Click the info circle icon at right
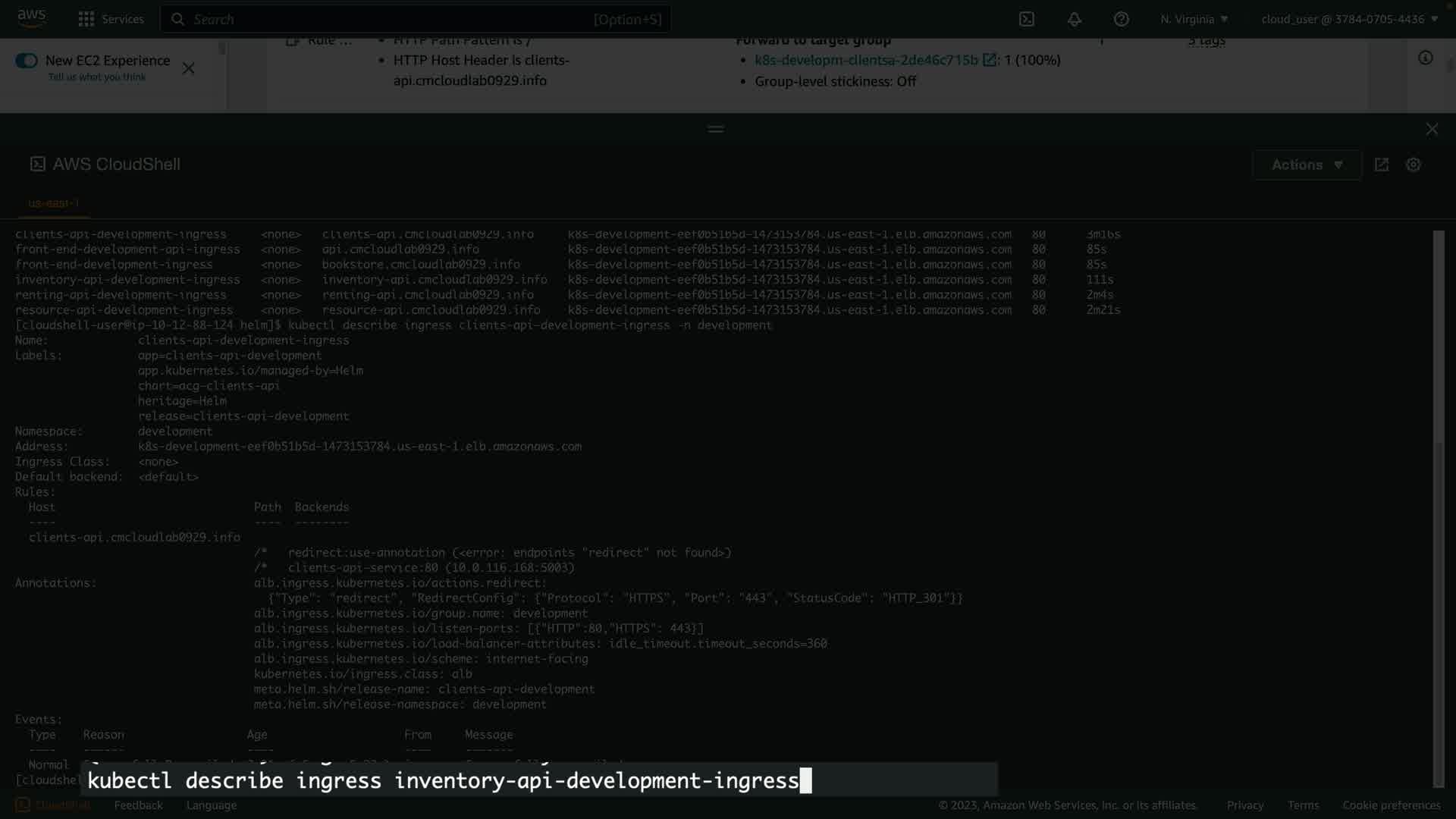This screenshot has width=1456, height=819. (x=1425, y=58)
